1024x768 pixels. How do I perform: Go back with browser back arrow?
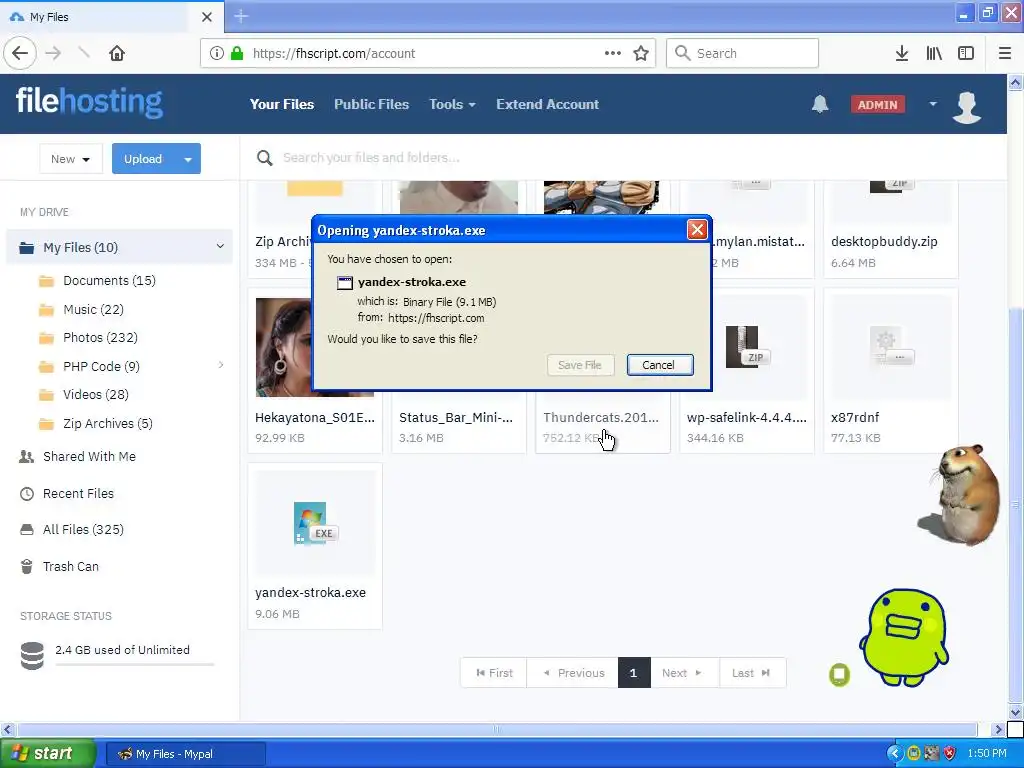point(20,53)
